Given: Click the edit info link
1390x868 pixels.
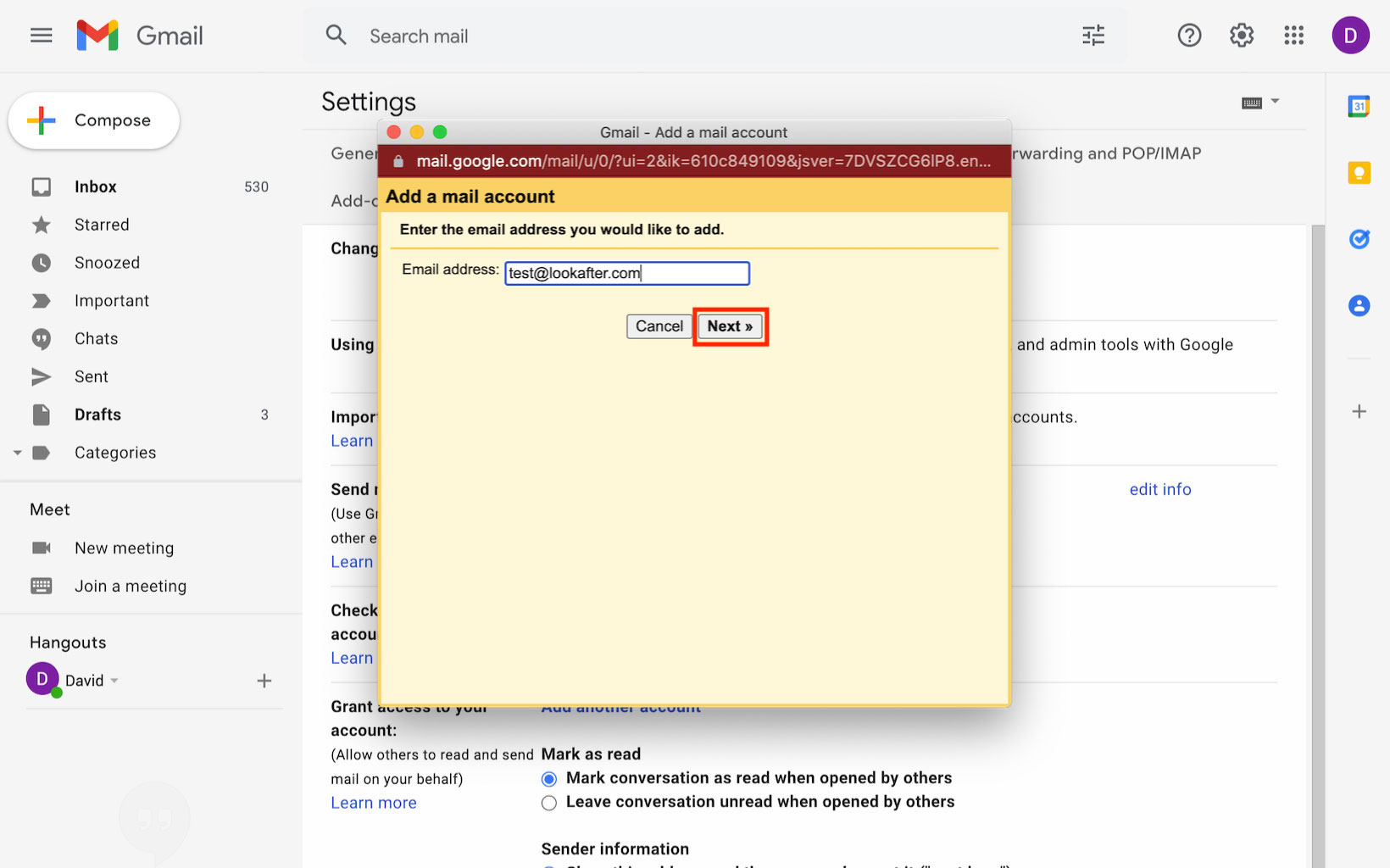Looking at the screenshot, I should 1159,489.
